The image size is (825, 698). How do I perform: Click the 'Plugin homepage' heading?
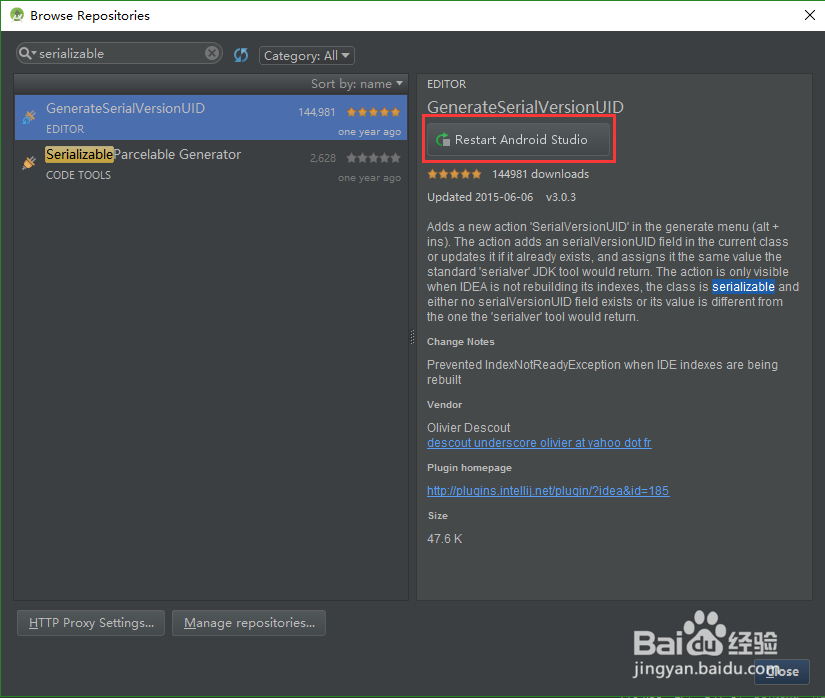point(469,468)
